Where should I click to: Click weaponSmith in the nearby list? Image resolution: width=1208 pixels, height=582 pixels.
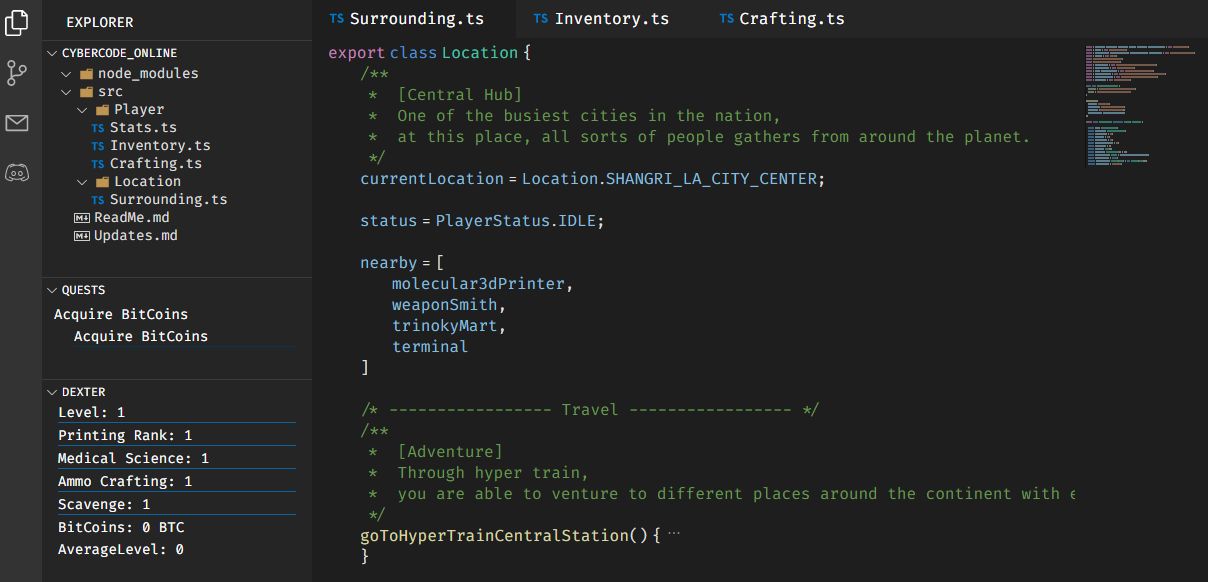[x=448, y=304]
